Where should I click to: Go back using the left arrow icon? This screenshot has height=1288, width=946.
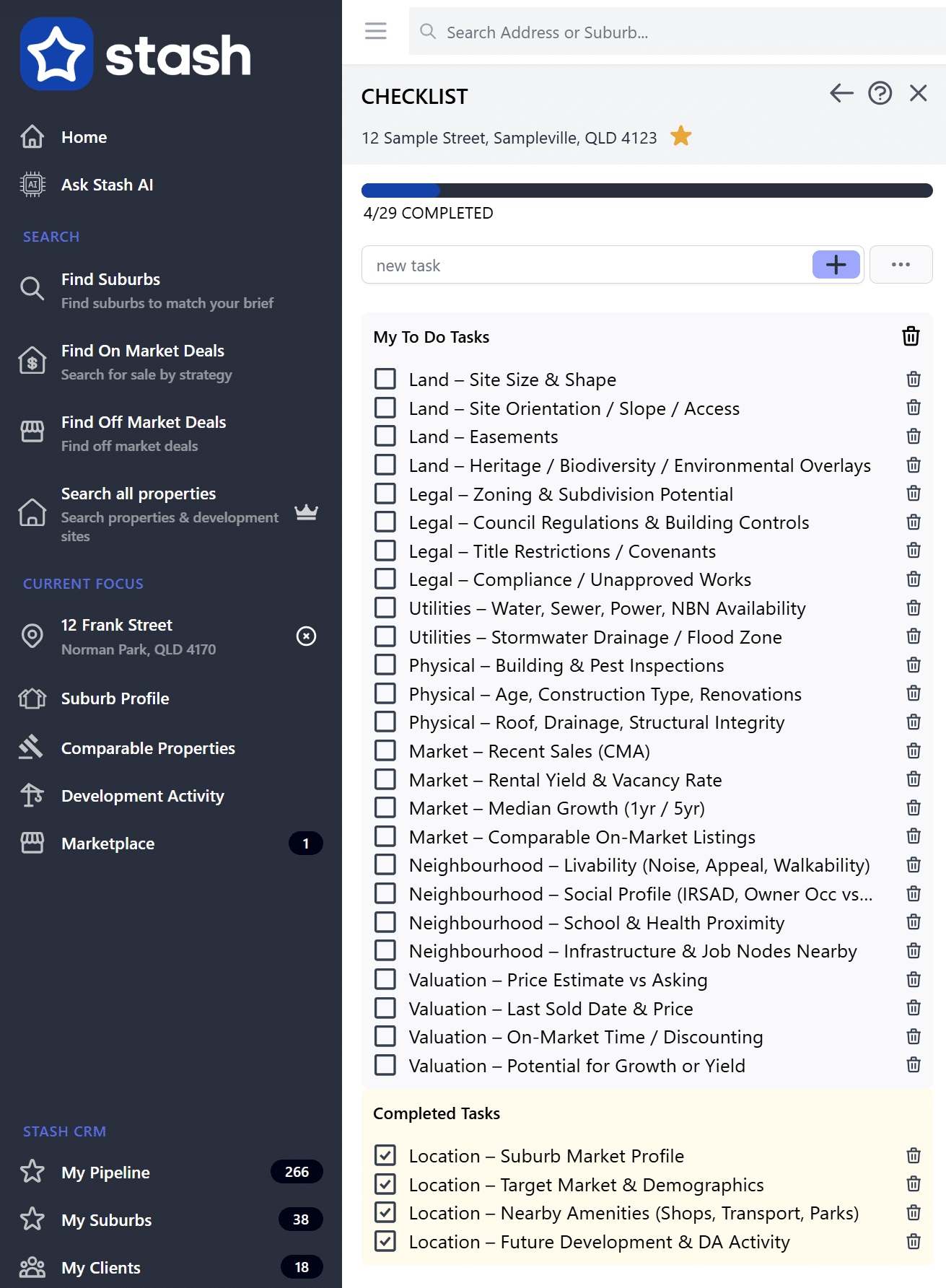pyautogui.click(x=841, y=93)
